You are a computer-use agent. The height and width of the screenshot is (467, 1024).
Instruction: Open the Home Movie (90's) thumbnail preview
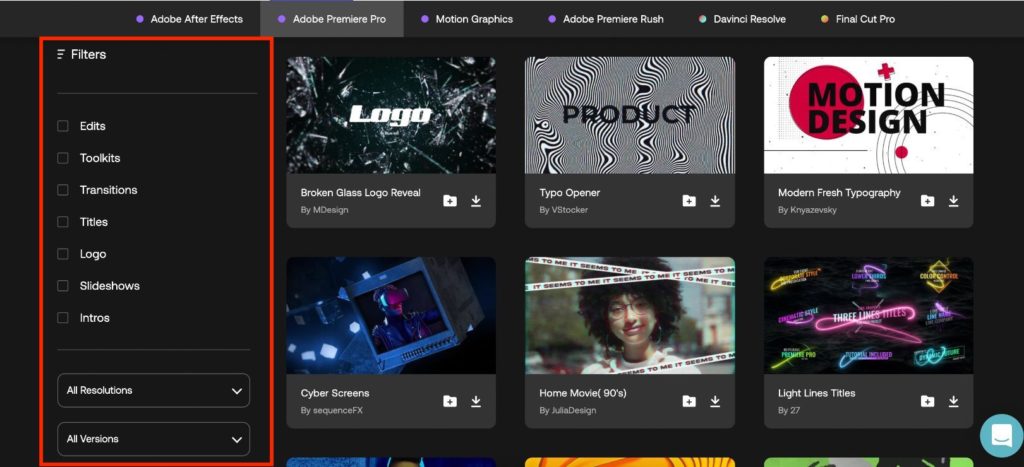point(629,315)
